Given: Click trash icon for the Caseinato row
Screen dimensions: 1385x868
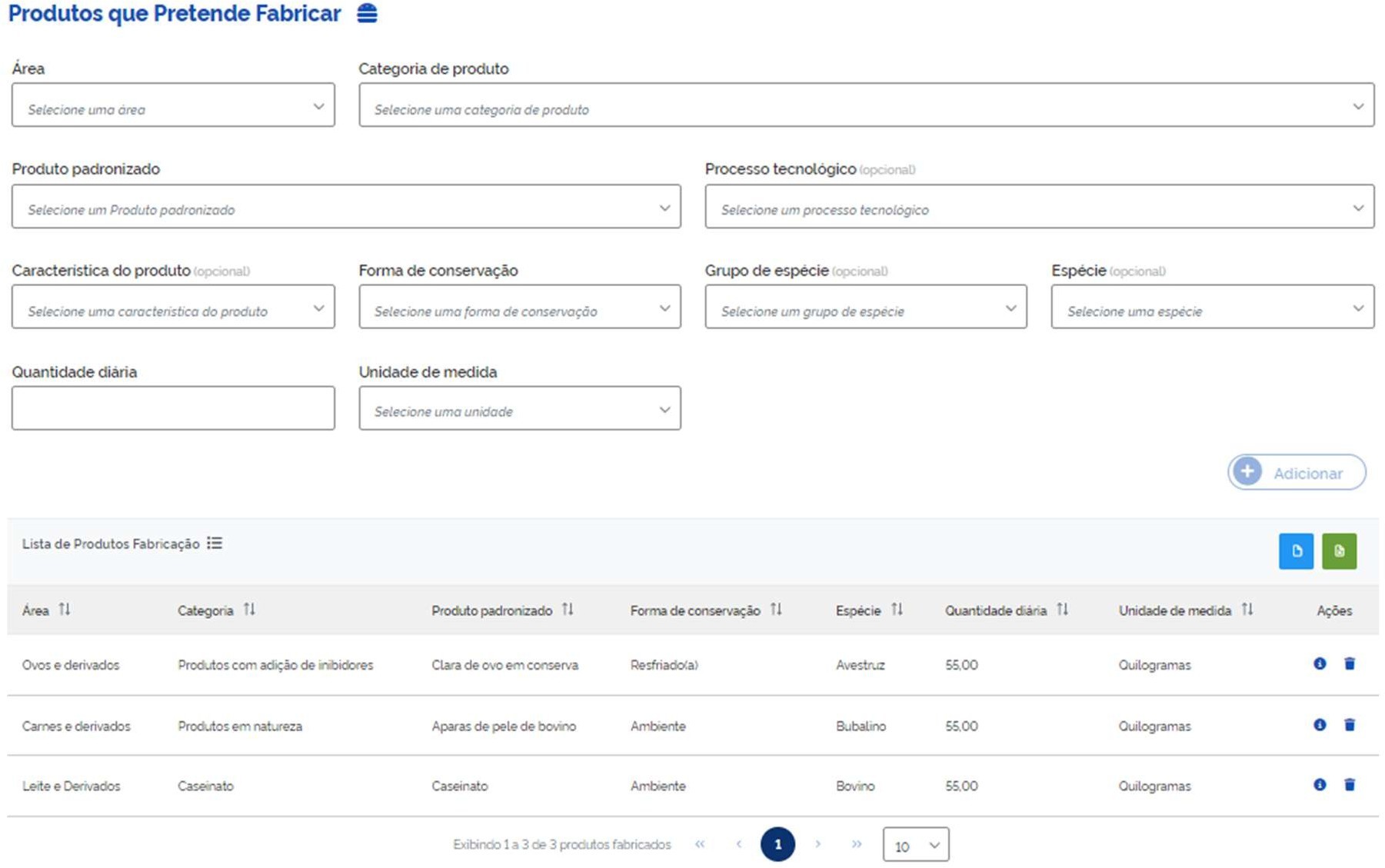Looking at the screenshot, I should (x=1349, y=785).
